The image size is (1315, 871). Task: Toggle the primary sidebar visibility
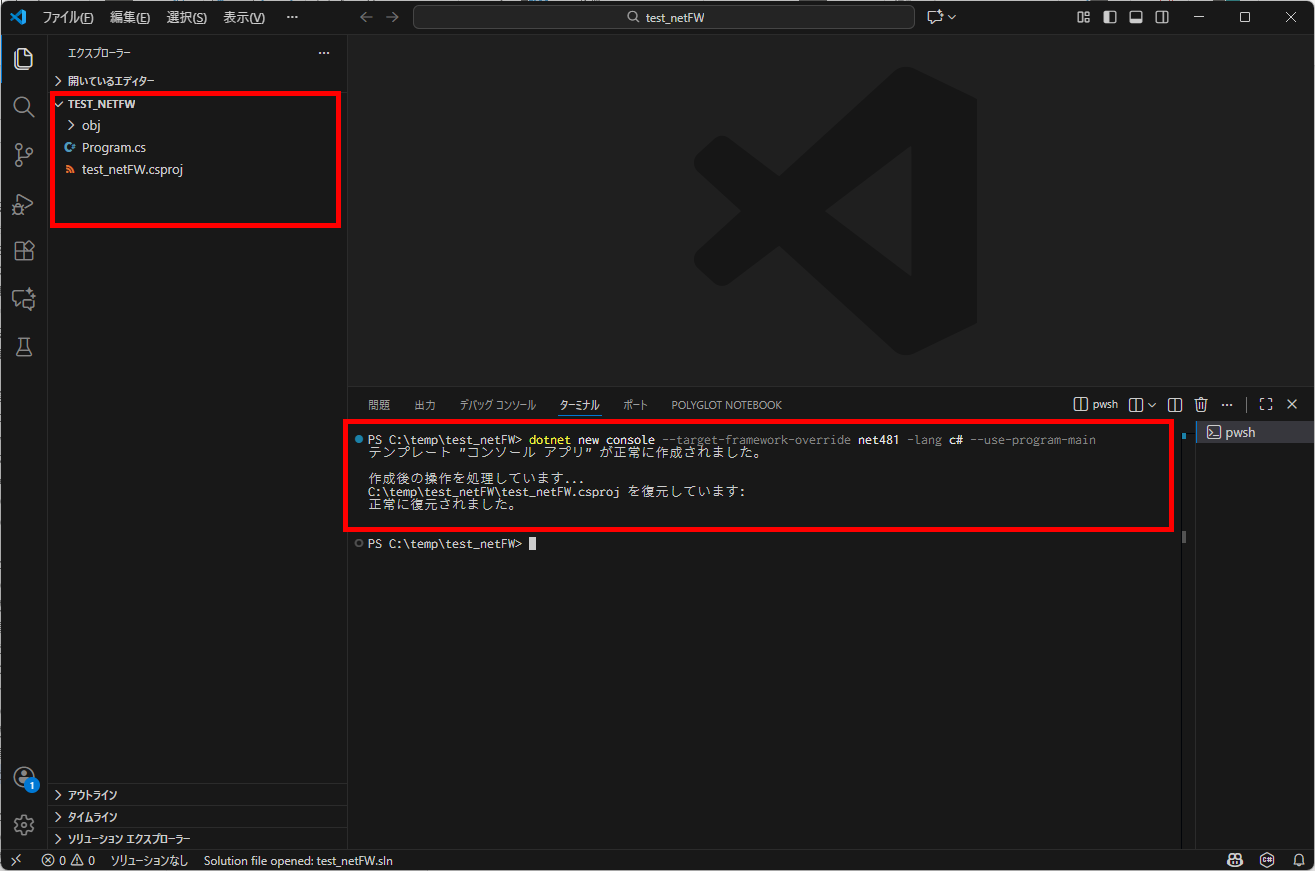[1109, 16]
